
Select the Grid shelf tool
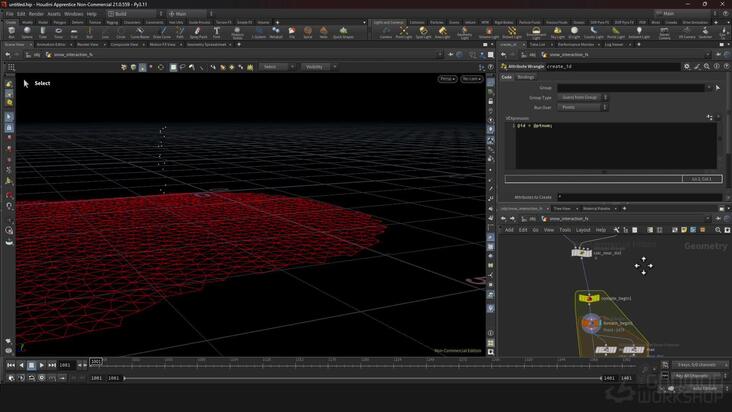(74, 32)
